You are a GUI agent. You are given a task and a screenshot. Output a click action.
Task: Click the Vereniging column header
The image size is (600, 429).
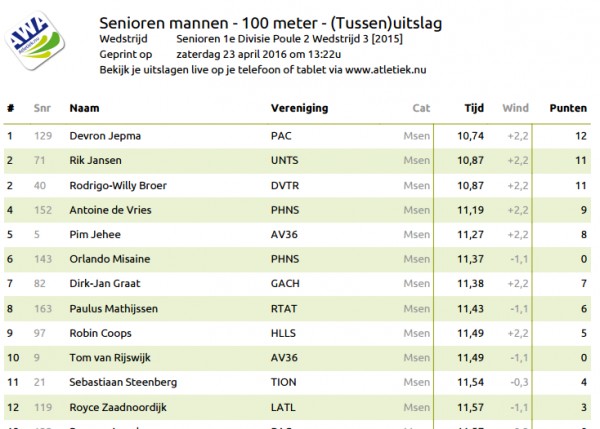click(299, 108)
